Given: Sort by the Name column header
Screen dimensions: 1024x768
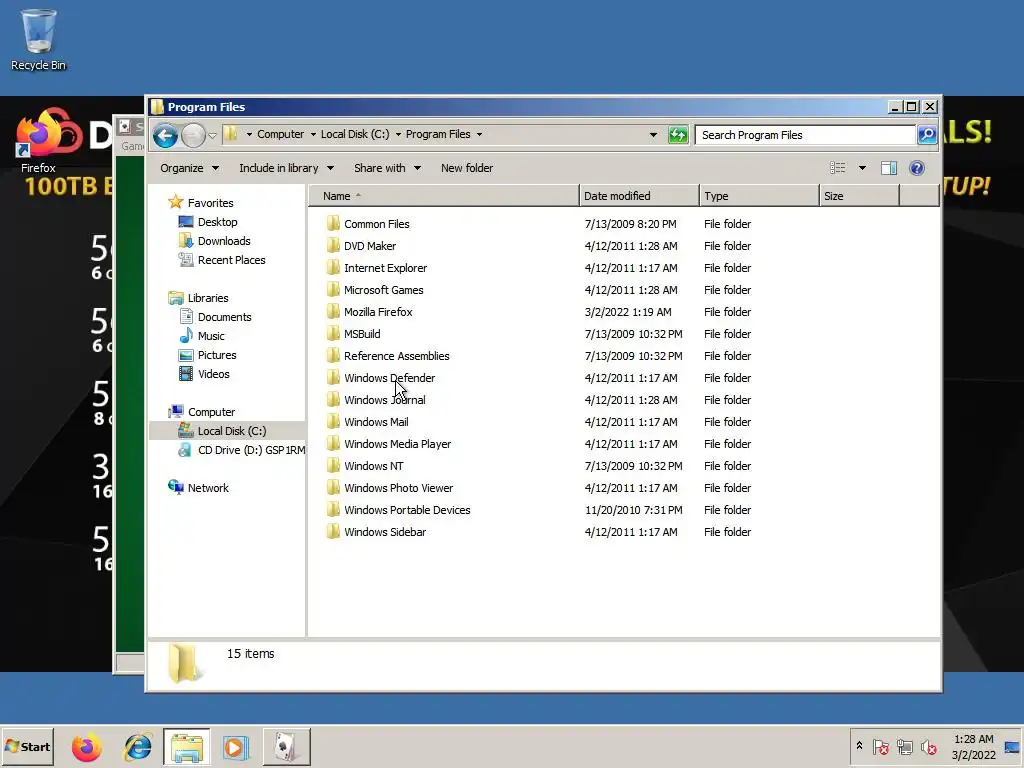Looking at the screenshot, I should click(443, 196).
